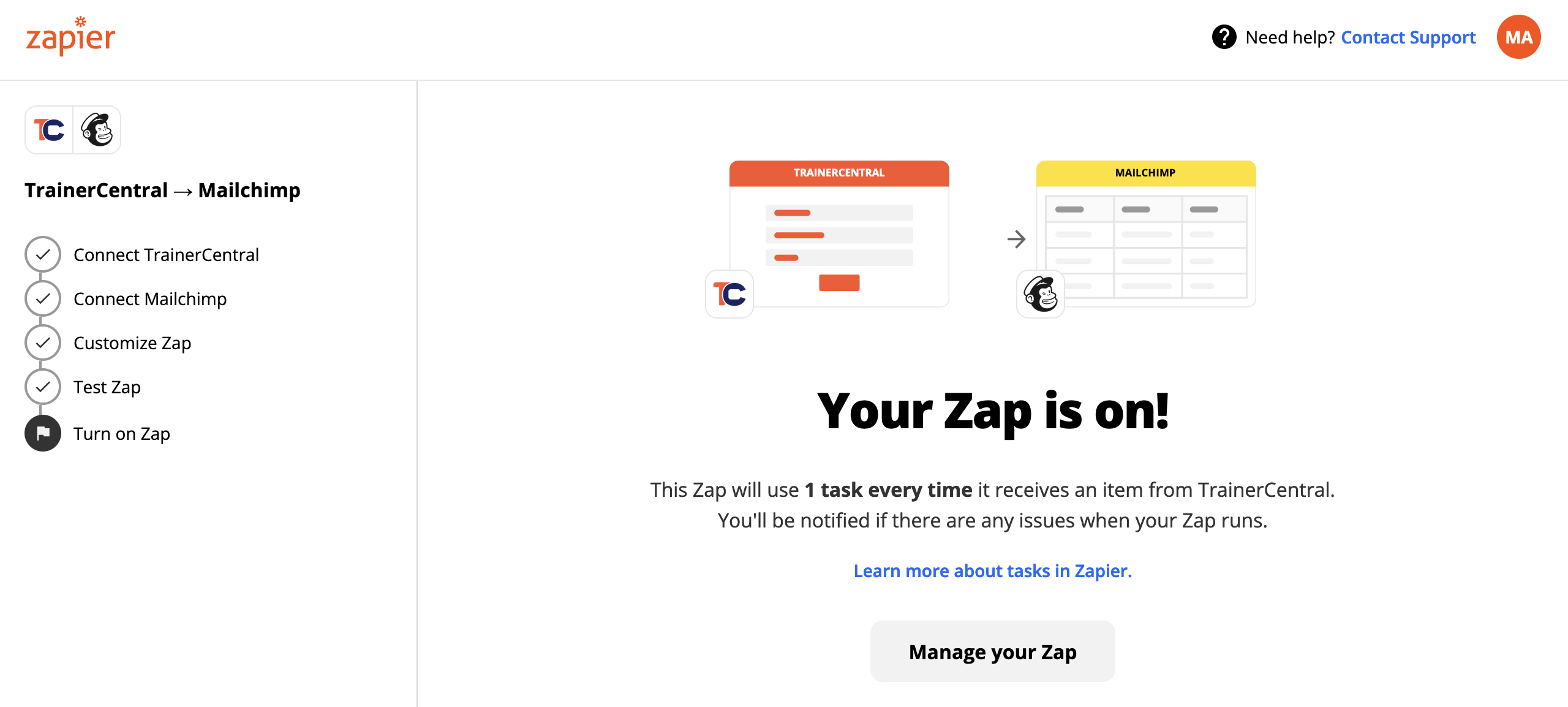
Task: Open the MA user avatar menu
Action: pos(1518,37)
